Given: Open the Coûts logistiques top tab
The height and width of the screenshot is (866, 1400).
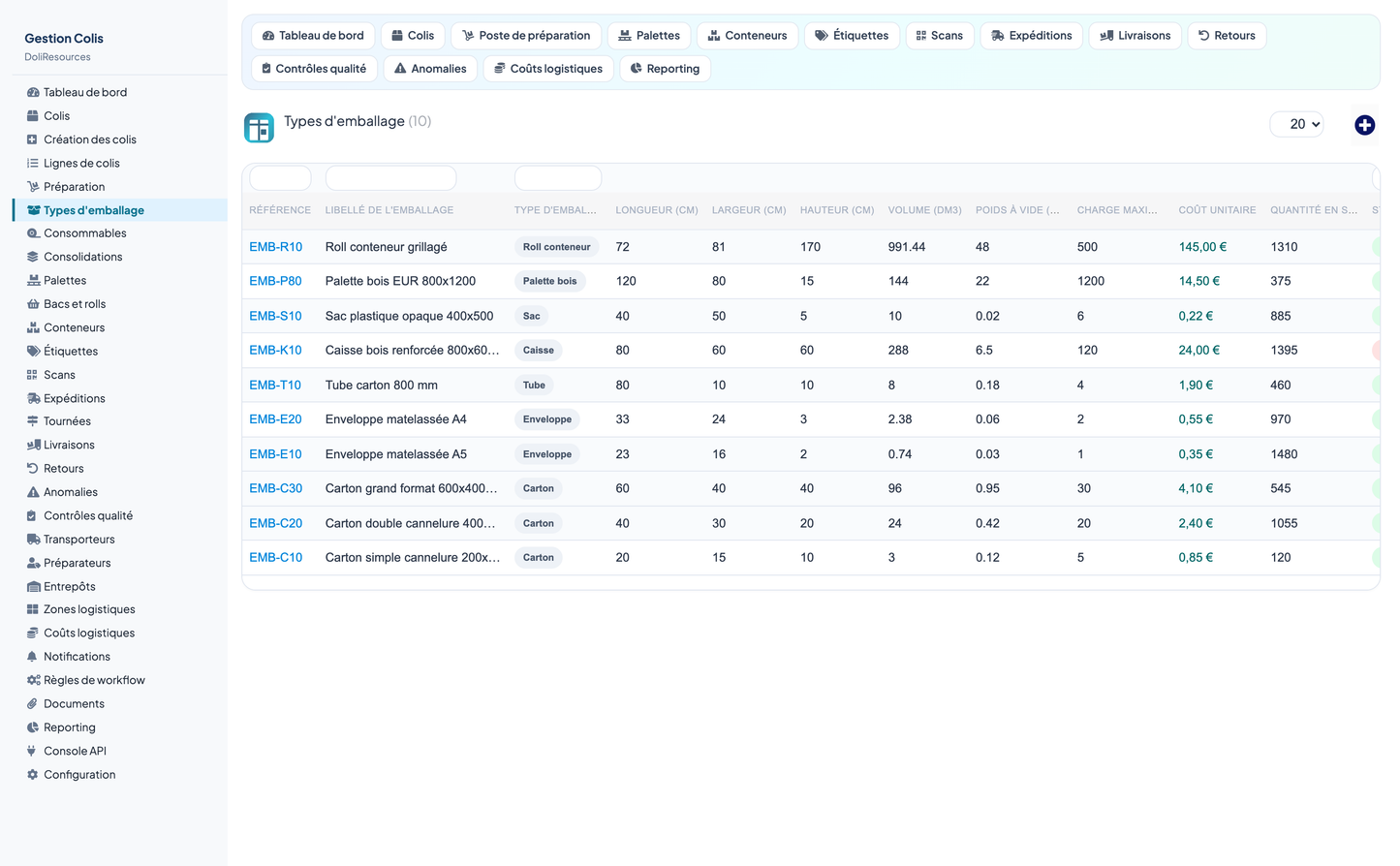Looking at the screenshot, I should pos(548,69).
